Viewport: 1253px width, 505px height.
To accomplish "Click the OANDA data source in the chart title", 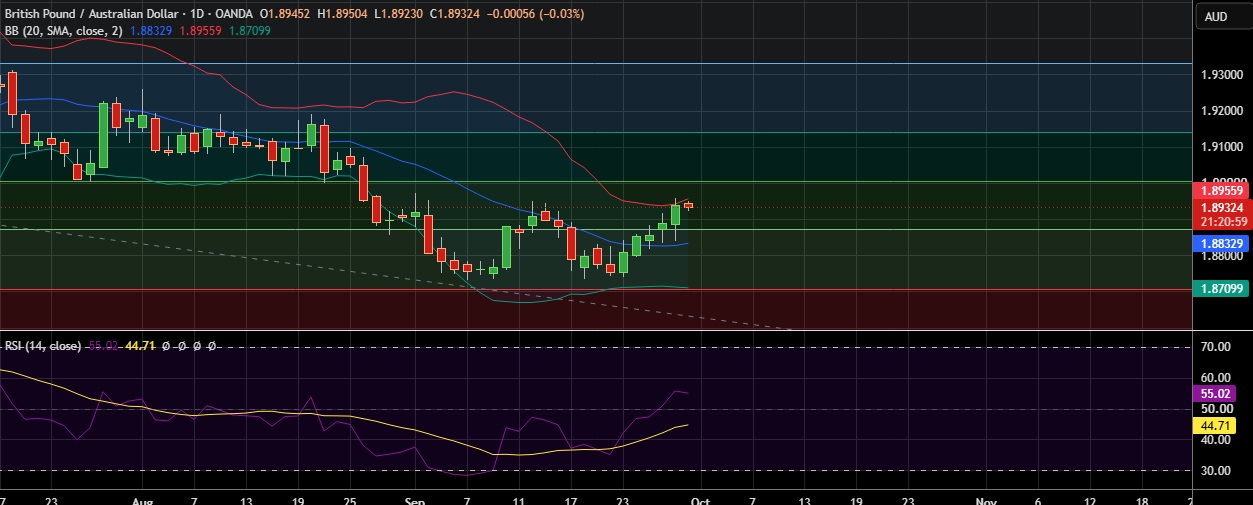I will [x=236, y=15].
